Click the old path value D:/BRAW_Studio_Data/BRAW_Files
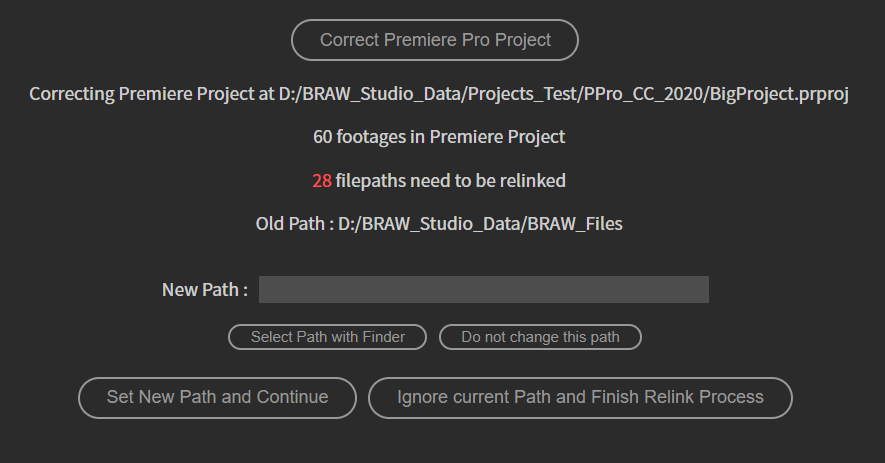This screenshot has height=463, width=885. tap(480, 224)
